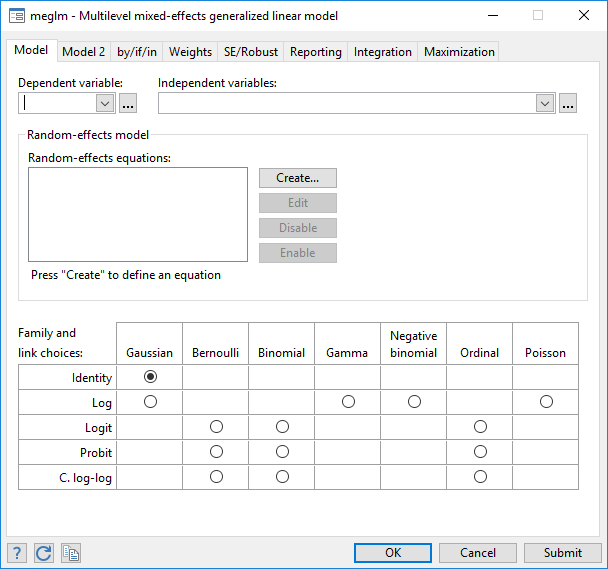Cancel the meglm dialog
Screen dimensions: 608x569
coord(478,553)
